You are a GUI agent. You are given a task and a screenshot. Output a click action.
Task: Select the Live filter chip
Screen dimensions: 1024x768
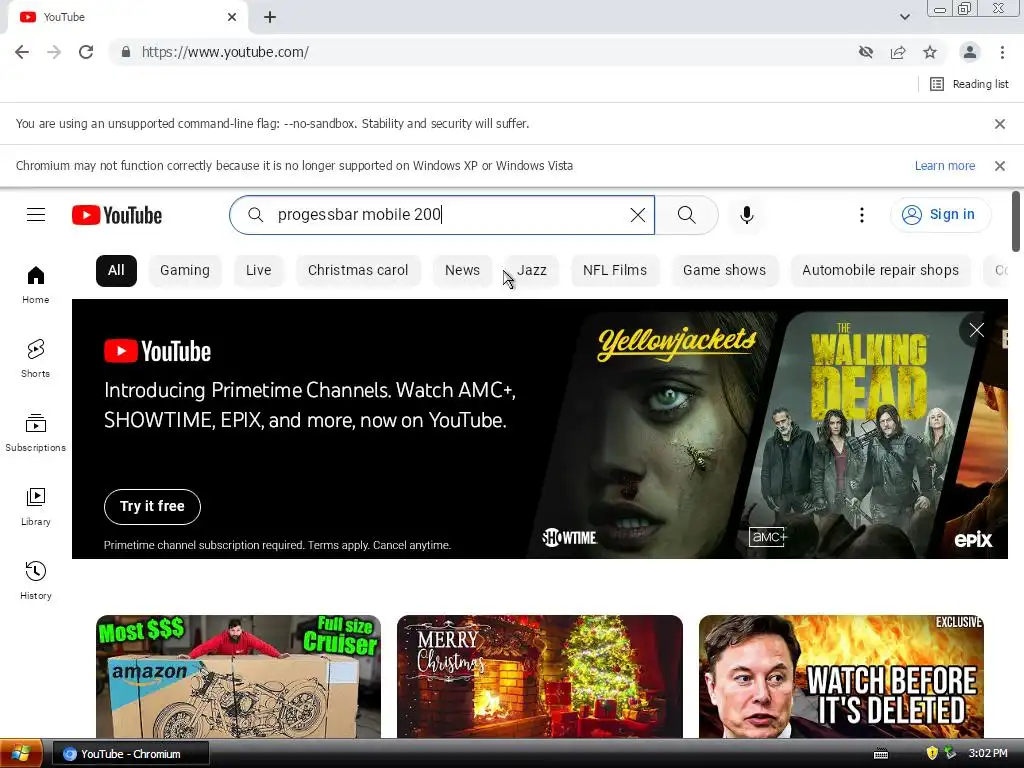[x=259, y=270]
